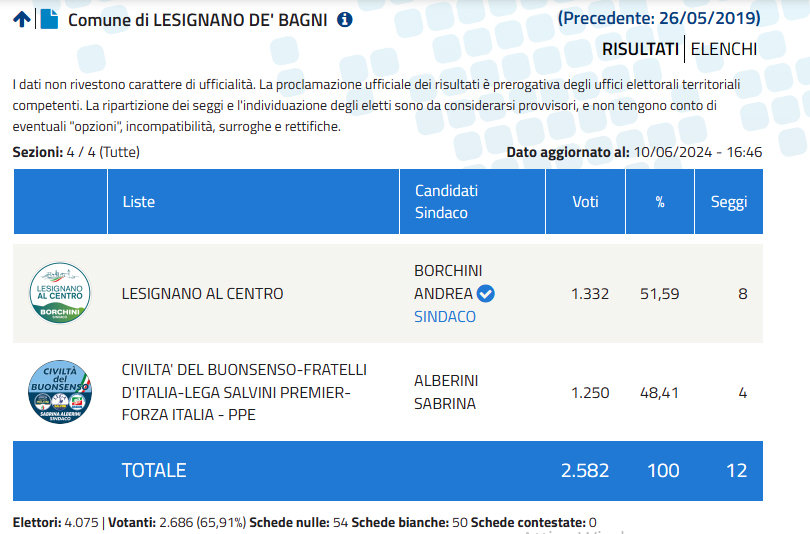Open the blue document page icon
This screenshot has height=534, width=810.
click(x=49, y=19)
